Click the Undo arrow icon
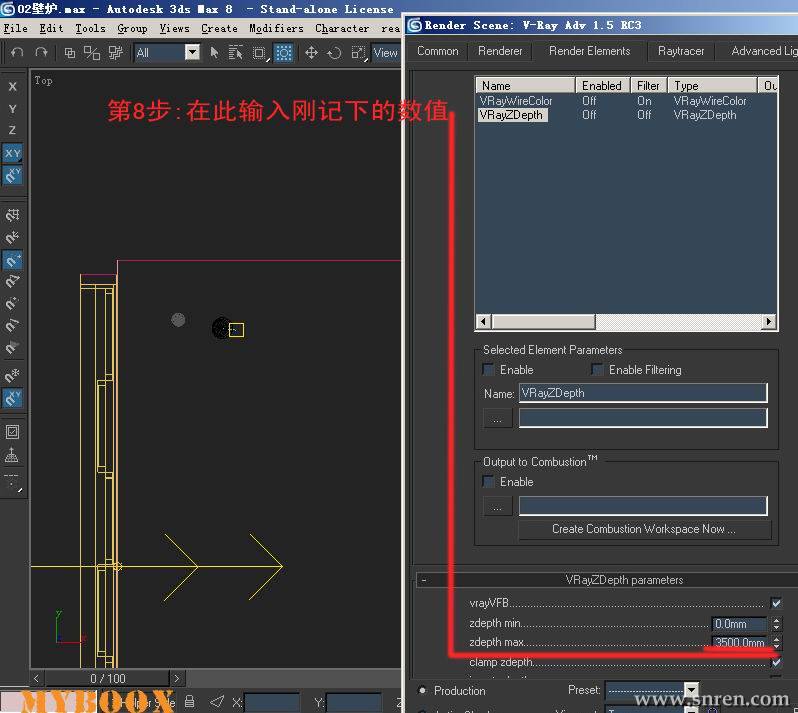Screen dimensions: 798x713 [17, 52]
